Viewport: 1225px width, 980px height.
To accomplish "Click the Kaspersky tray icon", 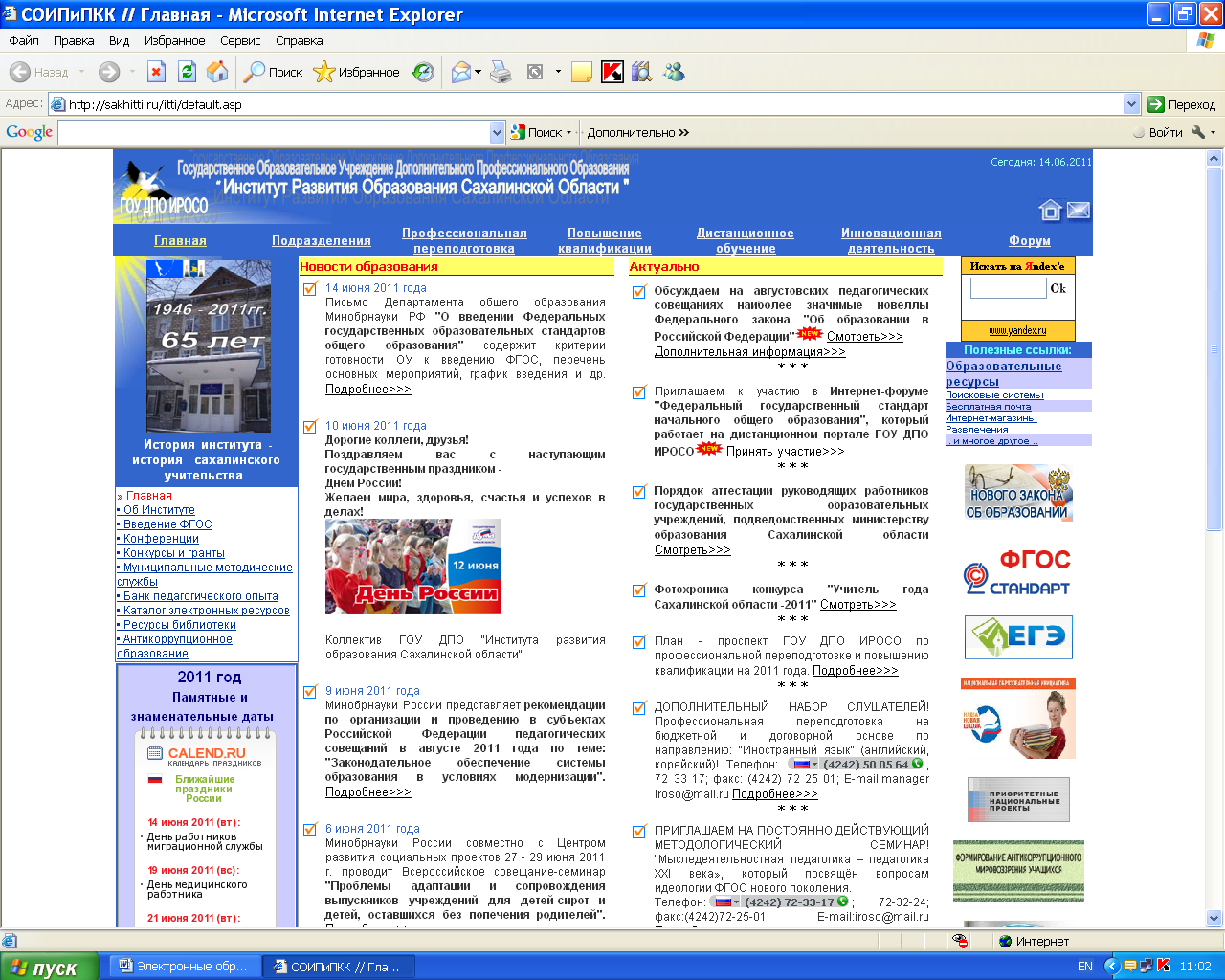I will [x=1163, y=966].
